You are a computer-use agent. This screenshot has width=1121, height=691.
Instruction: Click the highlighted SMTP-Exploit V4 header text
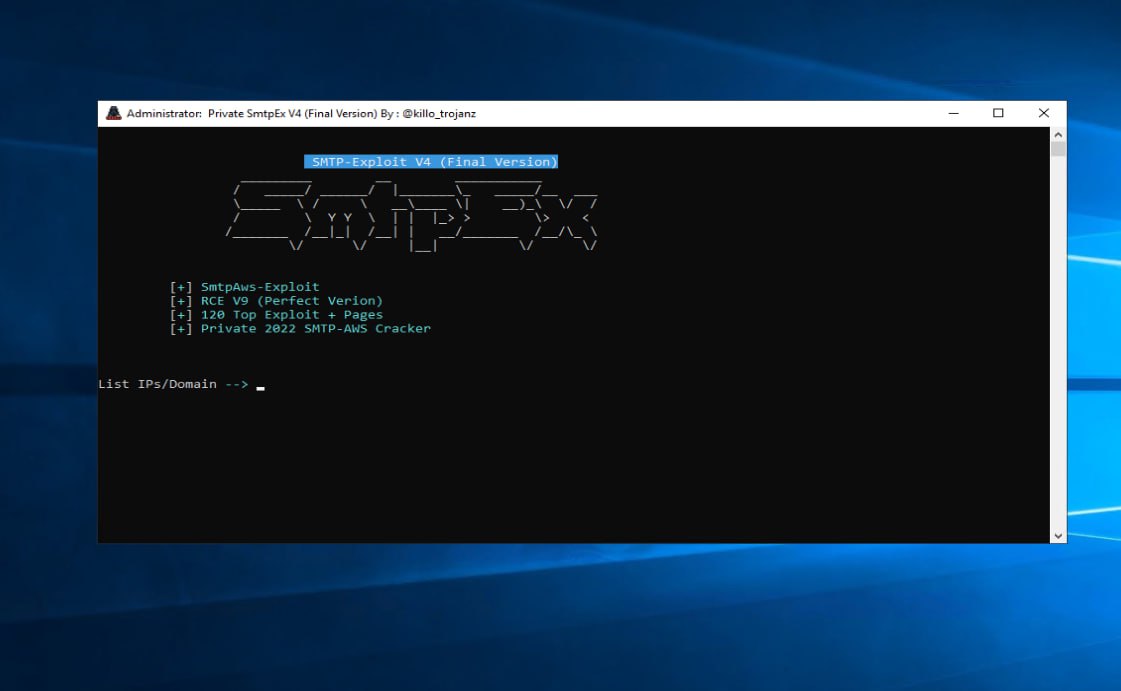pyautogui.click(x=431, y=162)
